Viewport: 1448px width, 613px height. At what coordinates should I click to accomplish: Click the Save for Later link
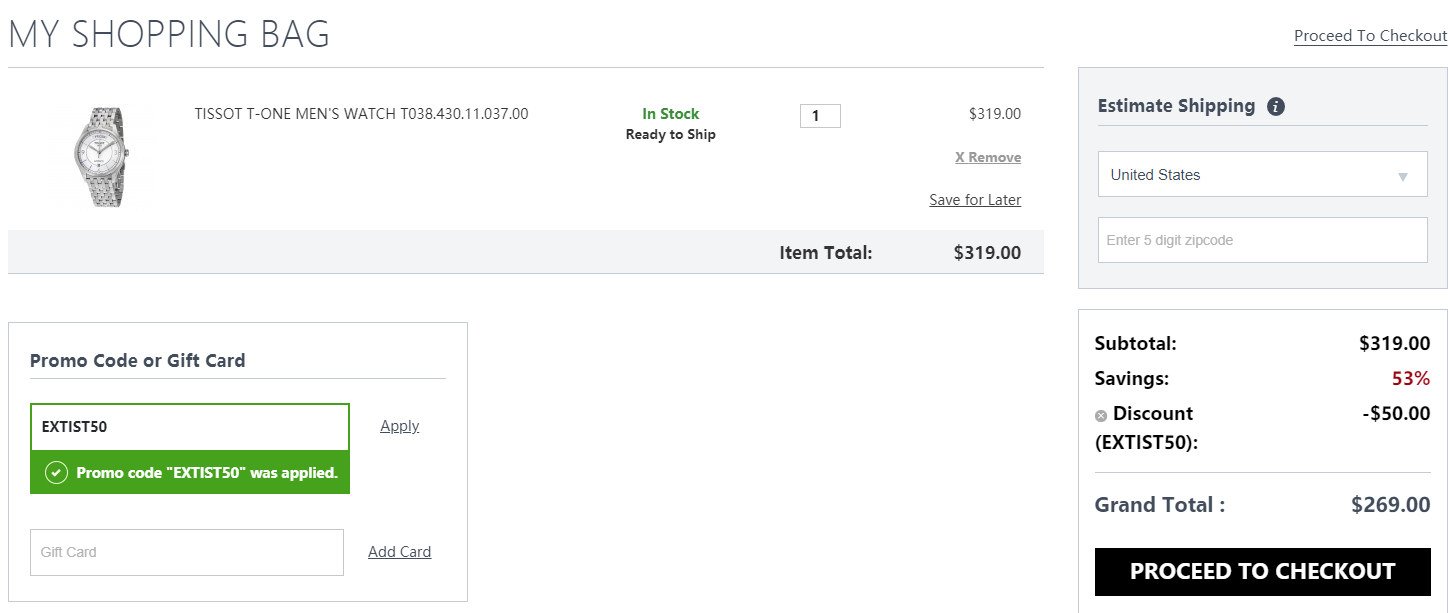tap(975, 200)
